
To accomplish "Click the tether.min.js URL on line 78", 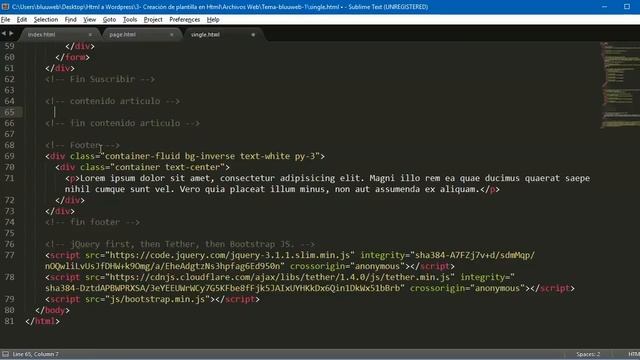I will (x=280, y=278).
